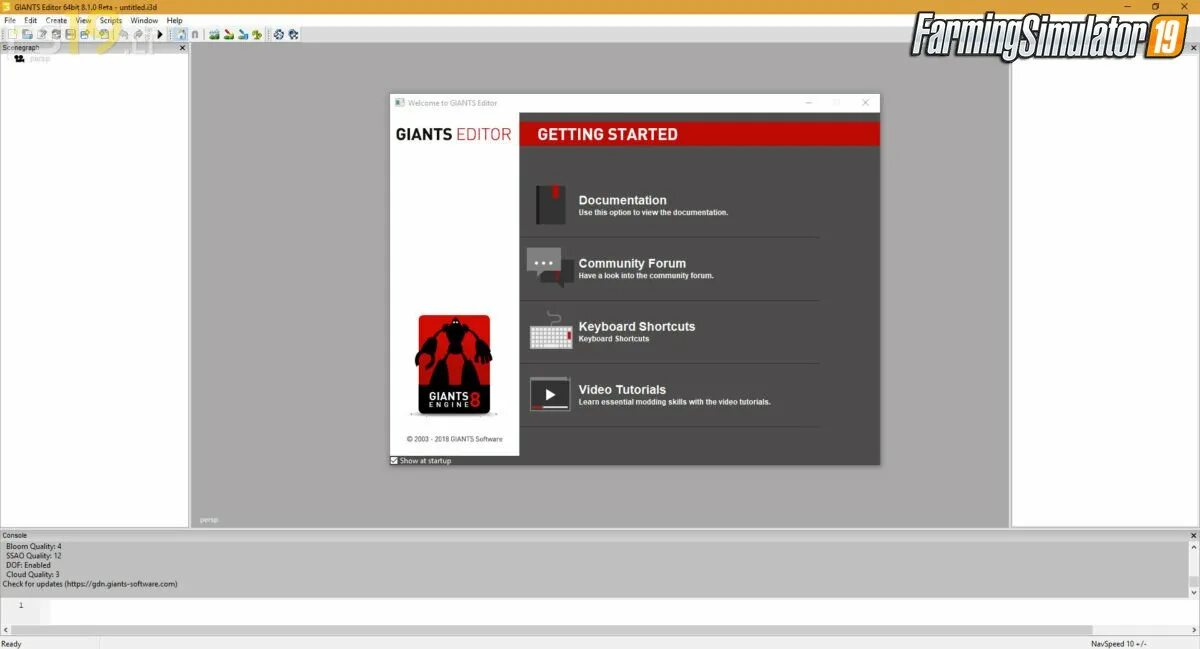Click the Redo arrow toolbar icon
This screenshot has width=1200, height=649.
(138, 34)
